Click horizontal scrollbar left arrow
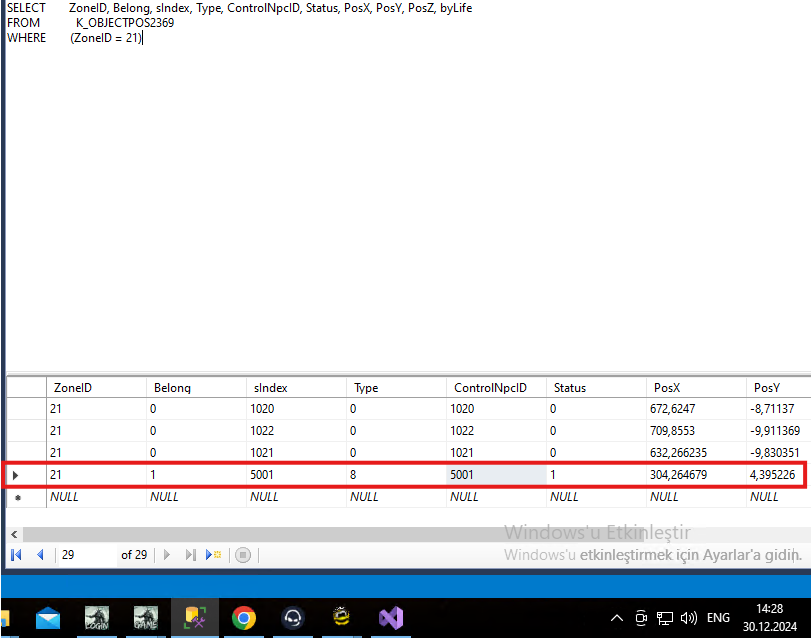811x638 pixels. pyautogui.click(x=14, y=534)
